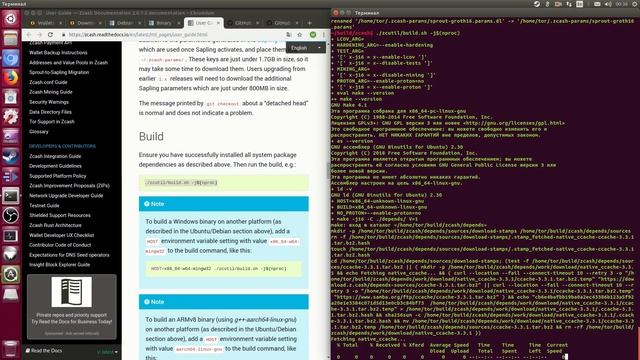Click the Steam tray icon in top panel
Viewport: 640px width, 360px height.
pyautogui.click(x=537, y=4)
